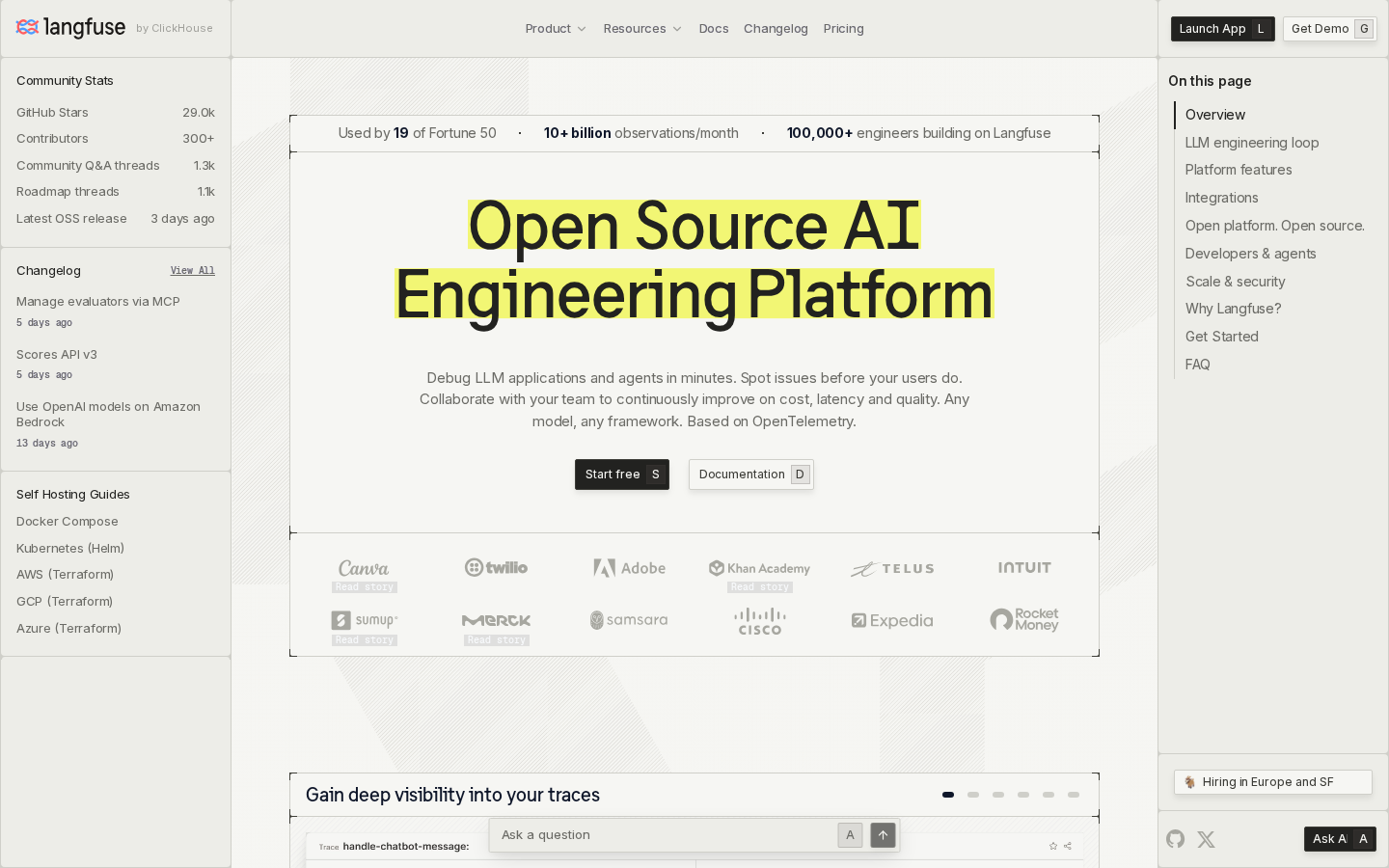Expand the Resources dropdown menu
This screenshot has width=1389, height=868.
pos(642,29)
